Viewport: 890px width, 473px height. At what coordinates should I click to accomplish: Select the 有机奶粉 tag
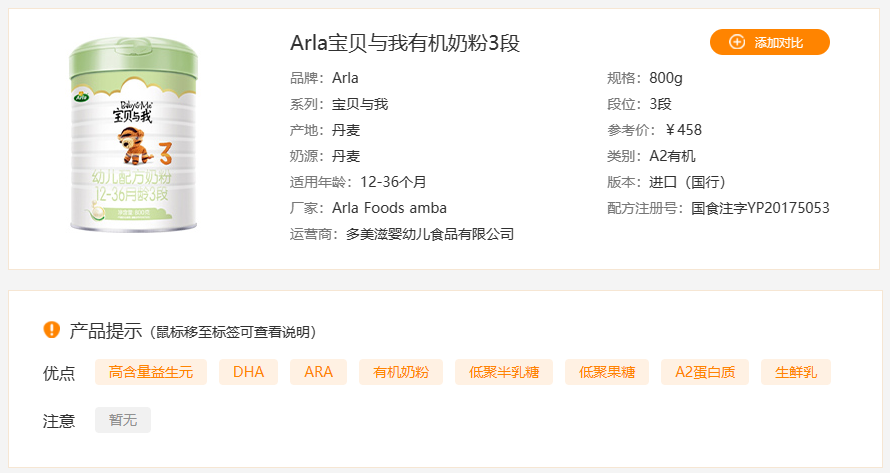click(x=401, y=372)
